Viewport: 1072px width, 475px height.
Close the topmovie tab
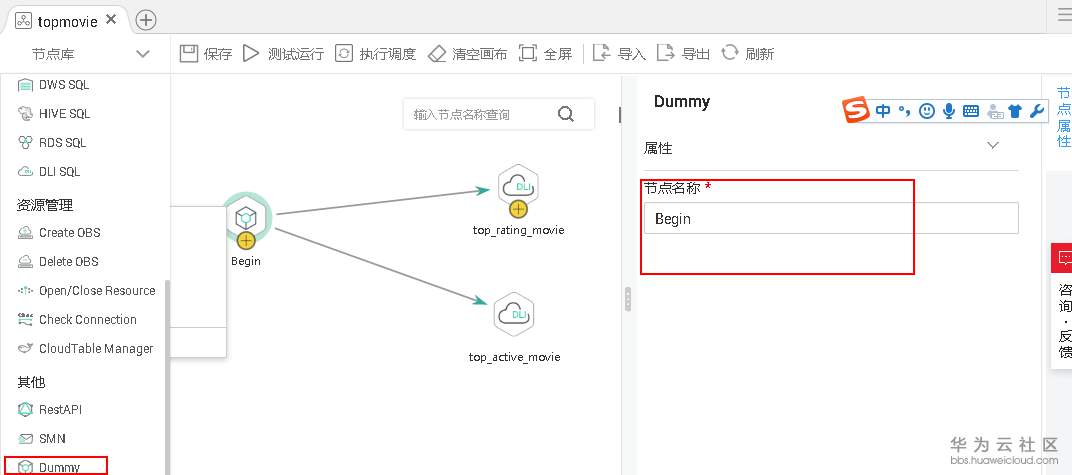[x=111, y=20]
